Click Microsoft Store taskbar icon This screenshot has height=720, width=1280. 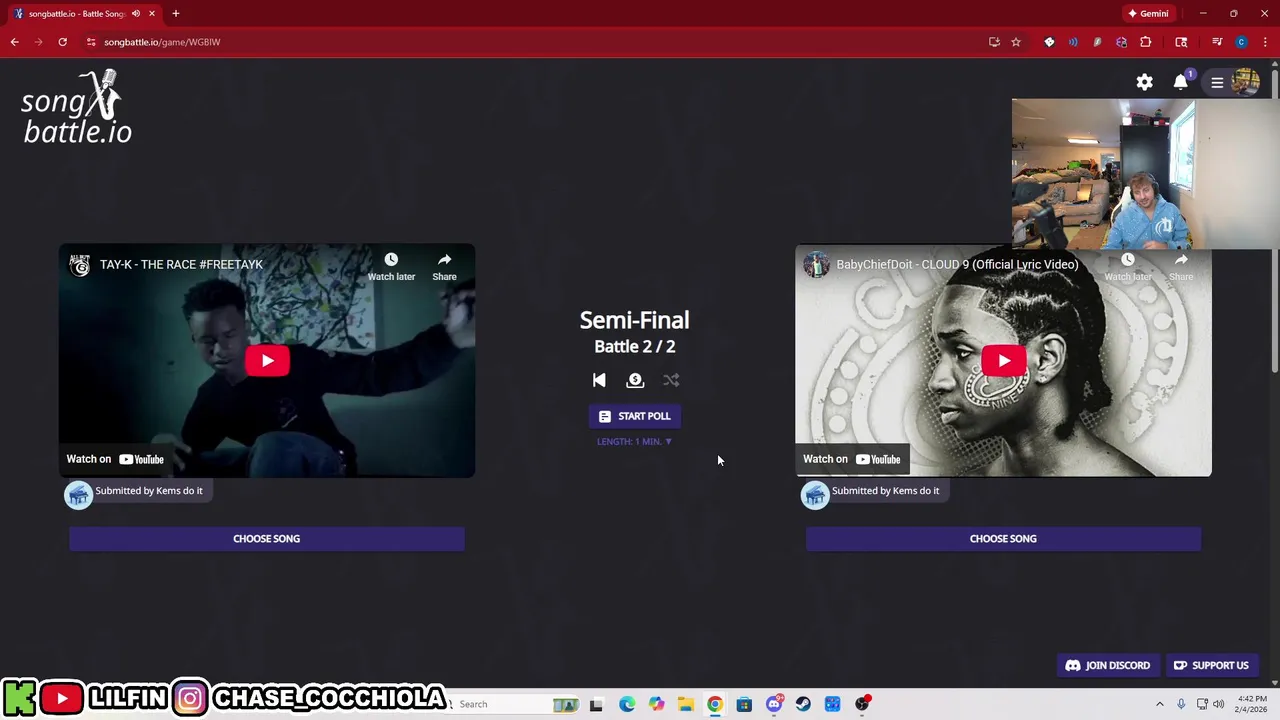(744, 704)
